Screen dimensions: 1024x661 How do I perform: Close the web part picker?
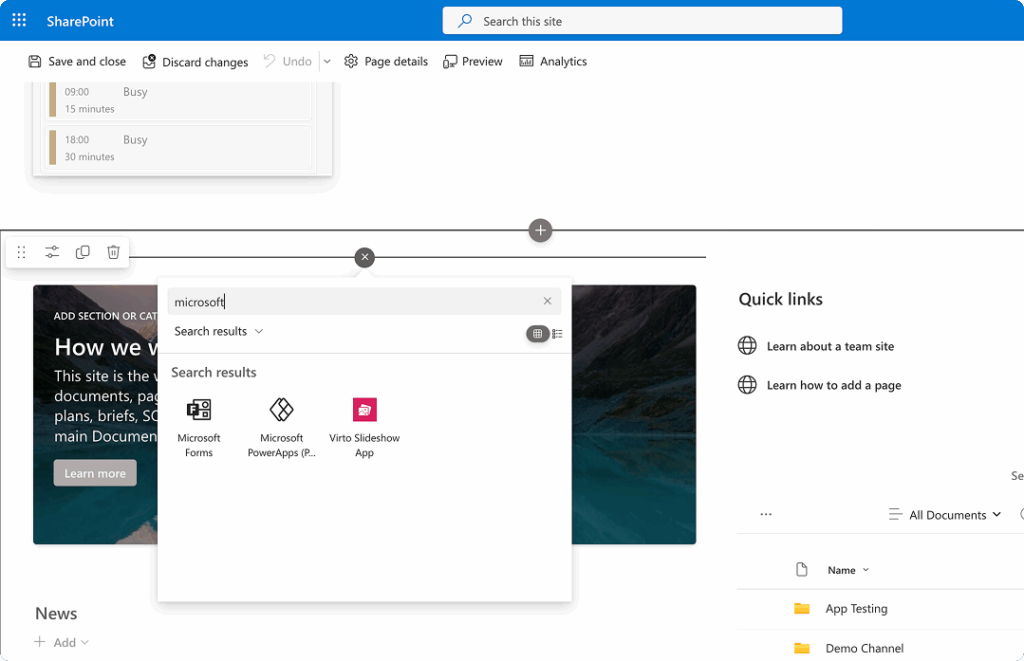[364, 257]
